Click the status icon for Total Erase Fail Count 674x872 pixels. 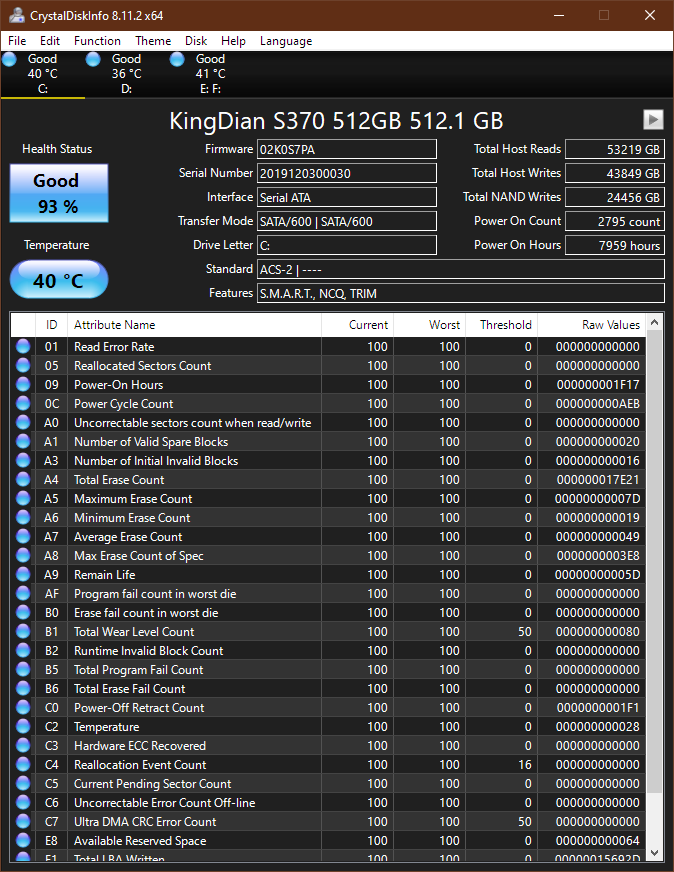click(23, 688)
